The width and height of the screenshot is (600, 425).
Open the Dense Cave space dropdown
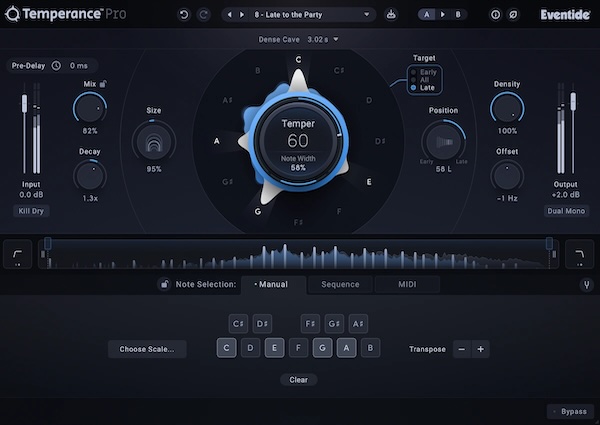[x=298, y=39]
